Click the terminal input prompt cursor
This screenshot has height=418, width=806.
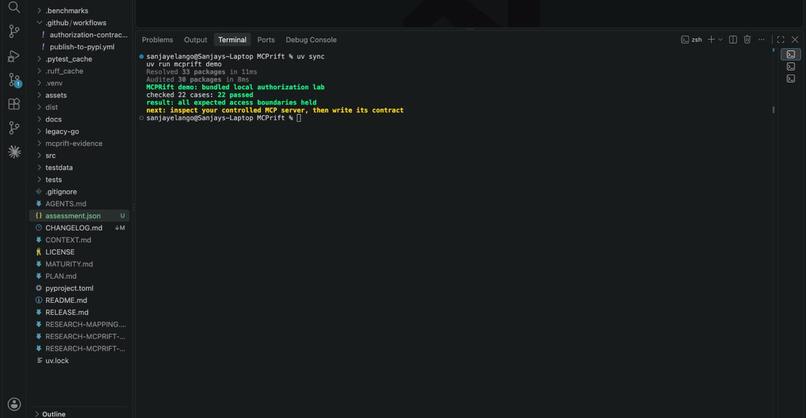pyautogui.click(x=299, y=118)
